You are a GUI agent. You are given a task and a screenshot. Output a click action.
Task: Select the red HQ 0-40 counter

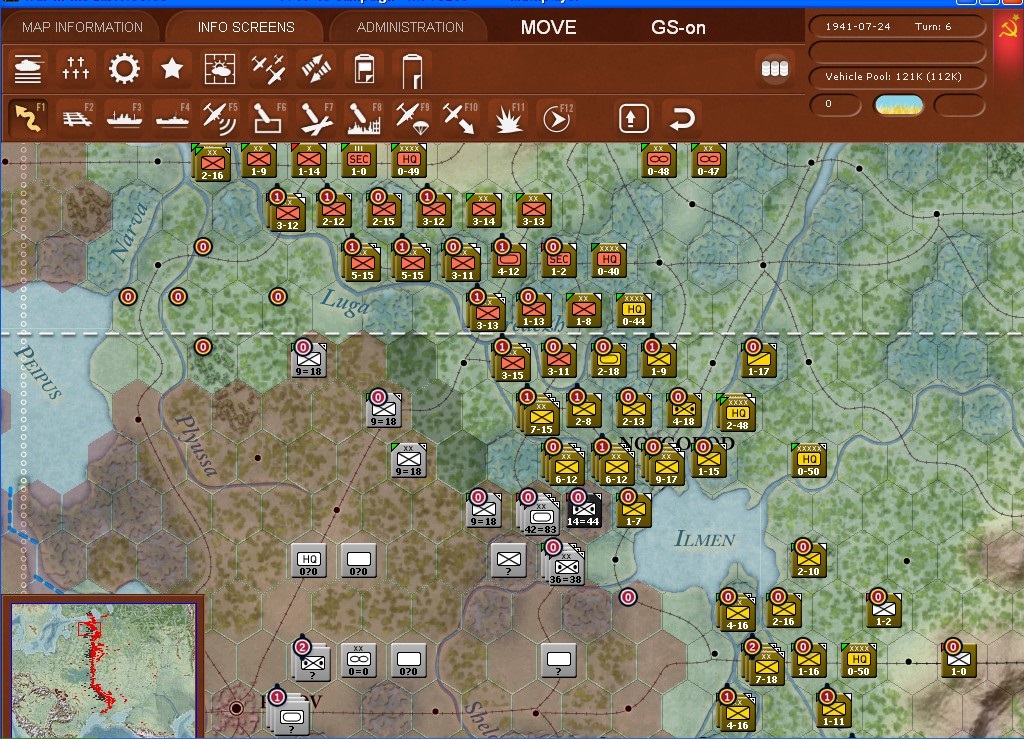tap(608, 260)
